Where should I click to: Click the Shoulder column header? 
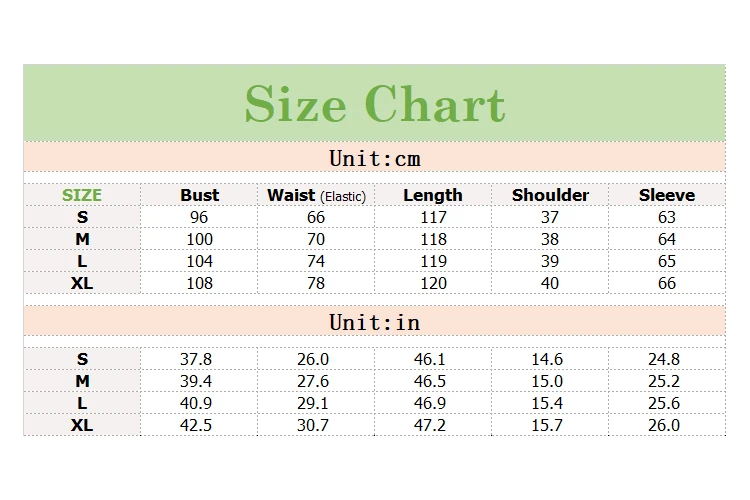coord(550,195)
